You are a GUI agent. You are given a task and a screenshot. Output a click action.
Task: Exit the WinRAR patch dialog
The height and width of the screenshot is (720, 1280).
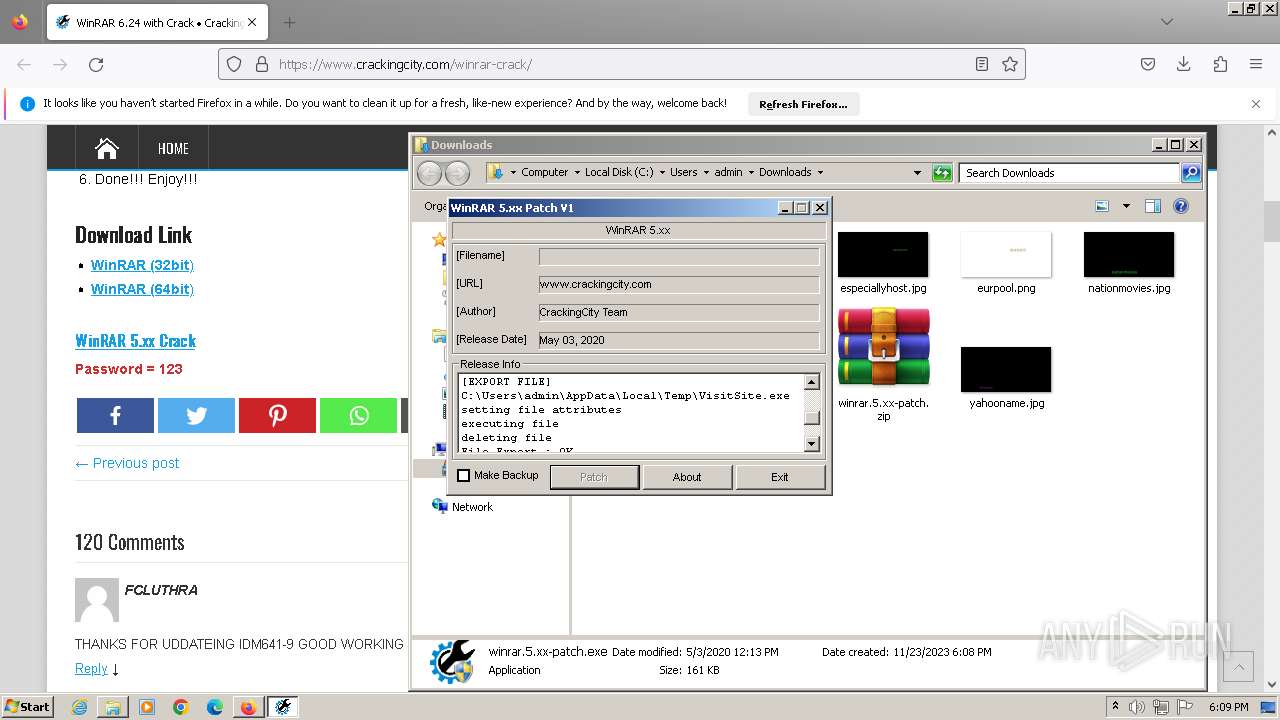780,477
